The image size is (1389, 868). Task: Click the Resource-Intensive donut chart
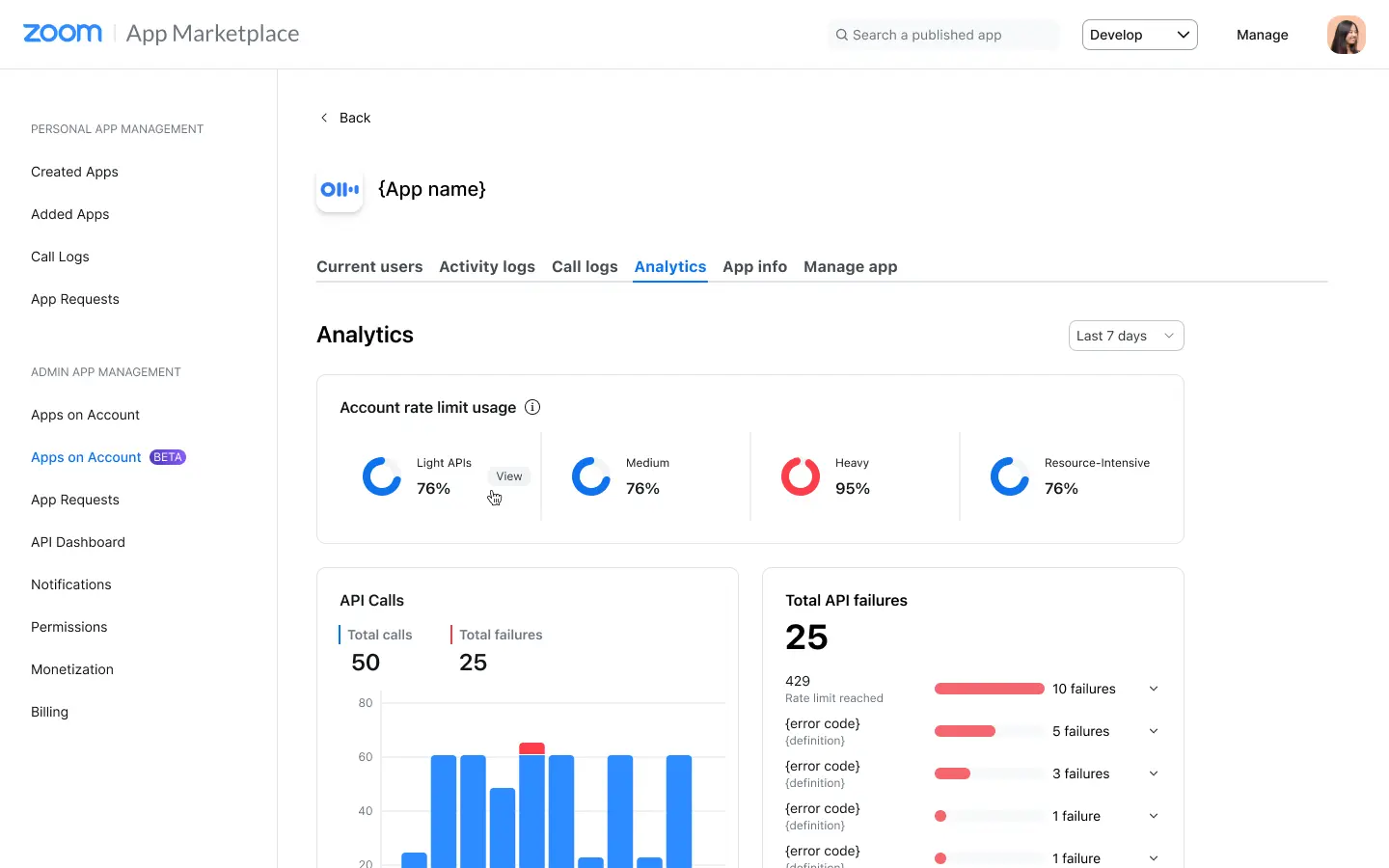tap(1009, 475)
